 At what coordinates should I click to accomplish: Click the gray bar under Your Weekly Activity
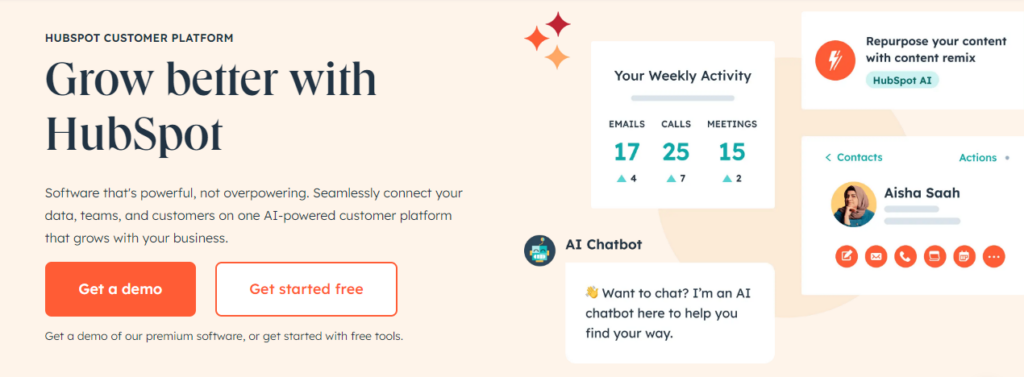point(682,98)
